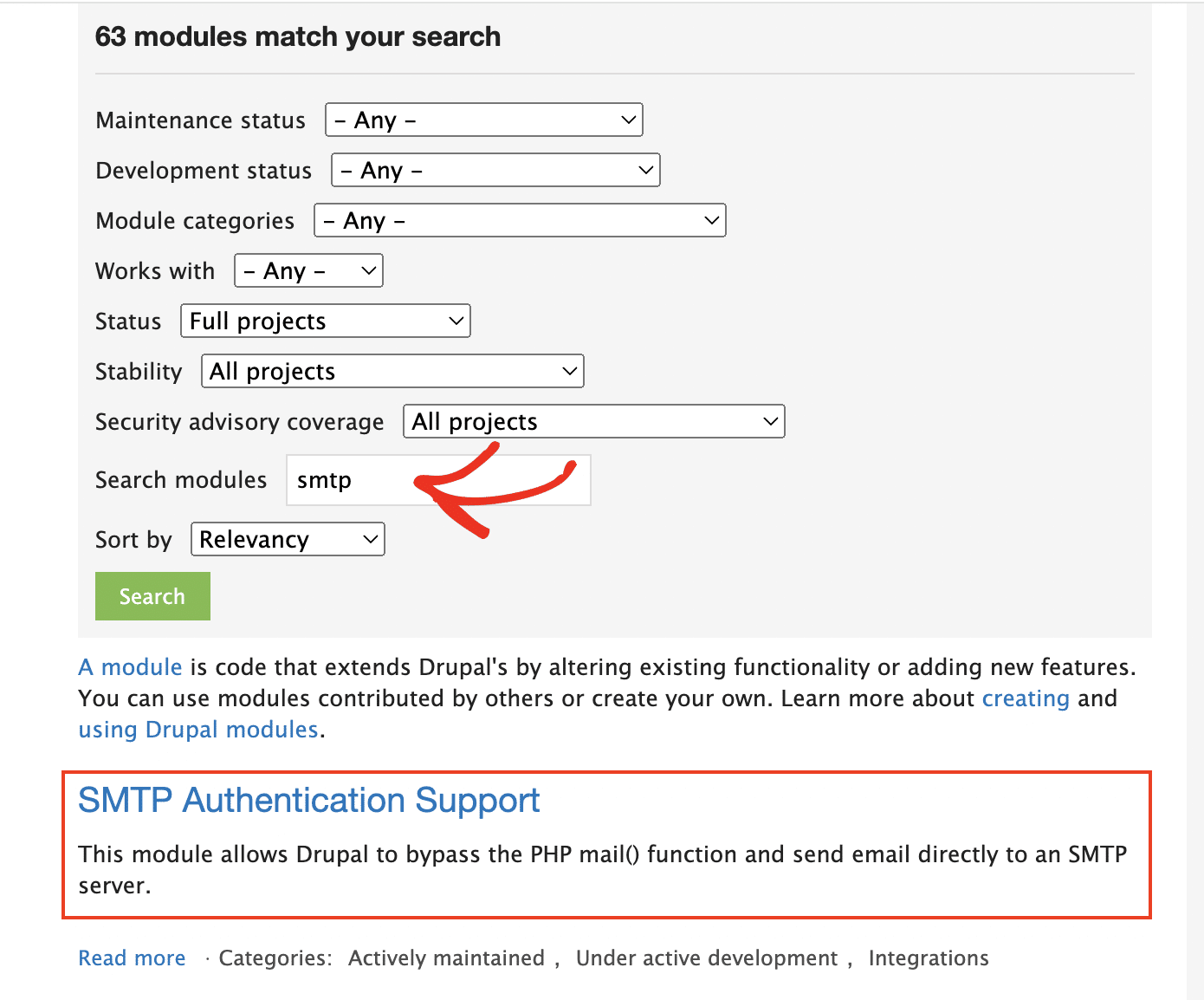Open the Development status dropdown
Viewport: 1204px width, 1000px height.
click(495, 170)
